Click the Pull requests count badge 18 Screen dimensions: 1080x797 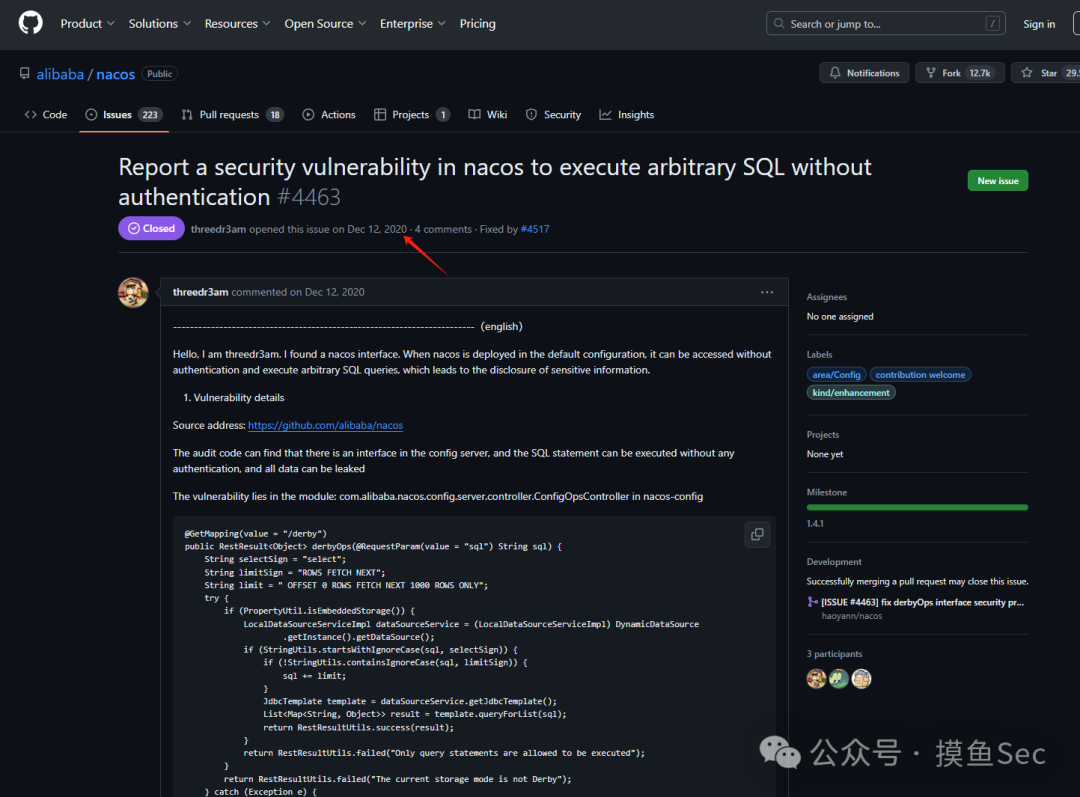coord(275,115)
